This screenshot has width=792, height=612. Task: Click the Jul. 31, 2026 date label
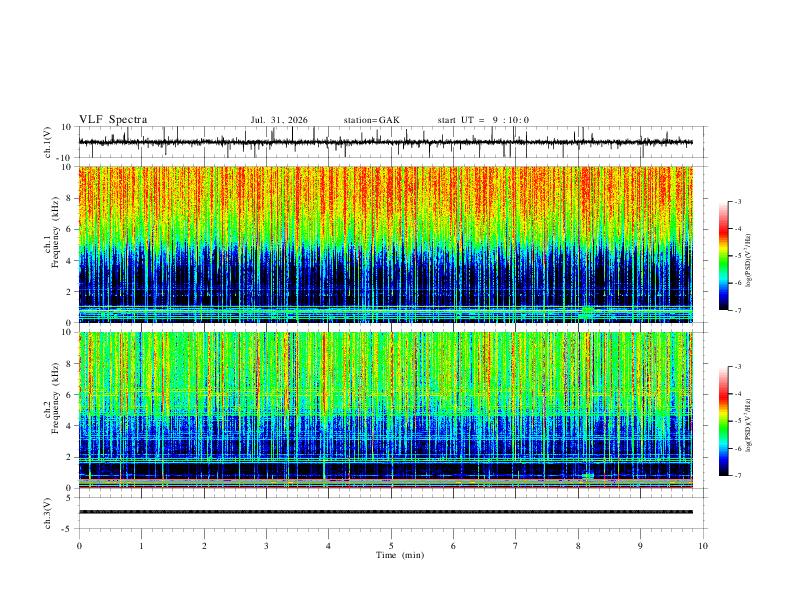point(279,120)
